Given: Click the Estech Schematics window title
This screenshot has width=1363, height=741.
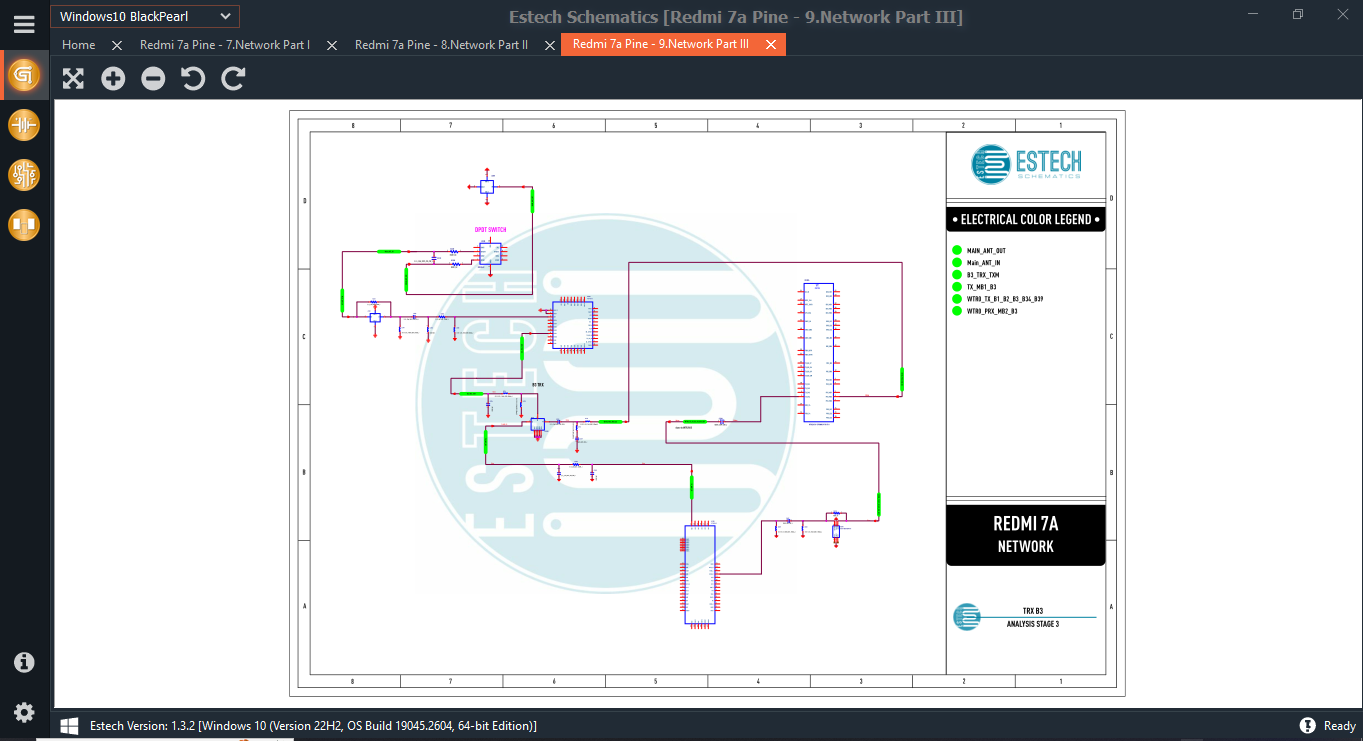Looking at the screenshot, I should click(736, 17).
